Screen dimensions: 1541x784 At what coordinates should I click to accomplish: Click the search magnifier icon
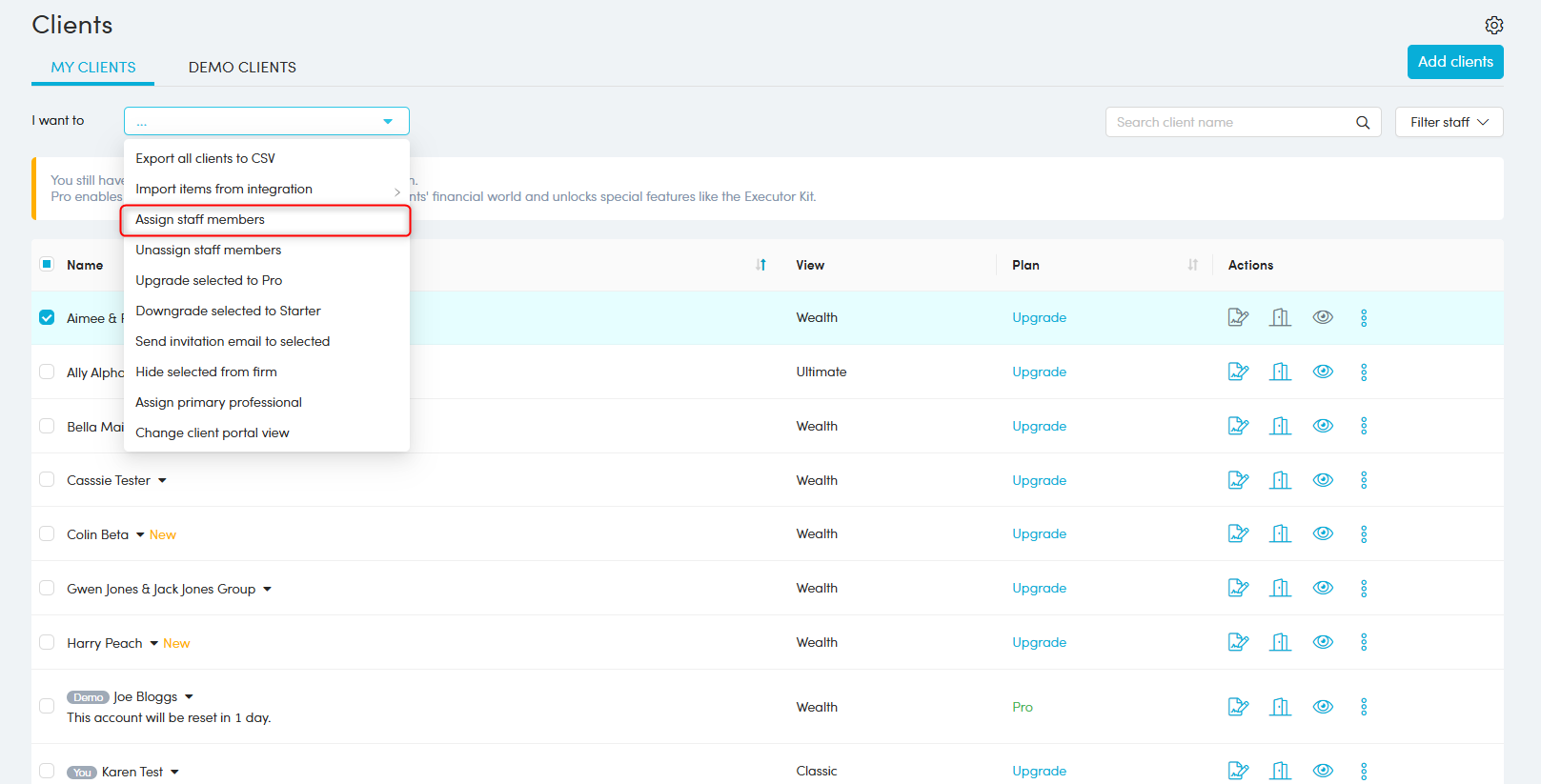pos(1362,122)
